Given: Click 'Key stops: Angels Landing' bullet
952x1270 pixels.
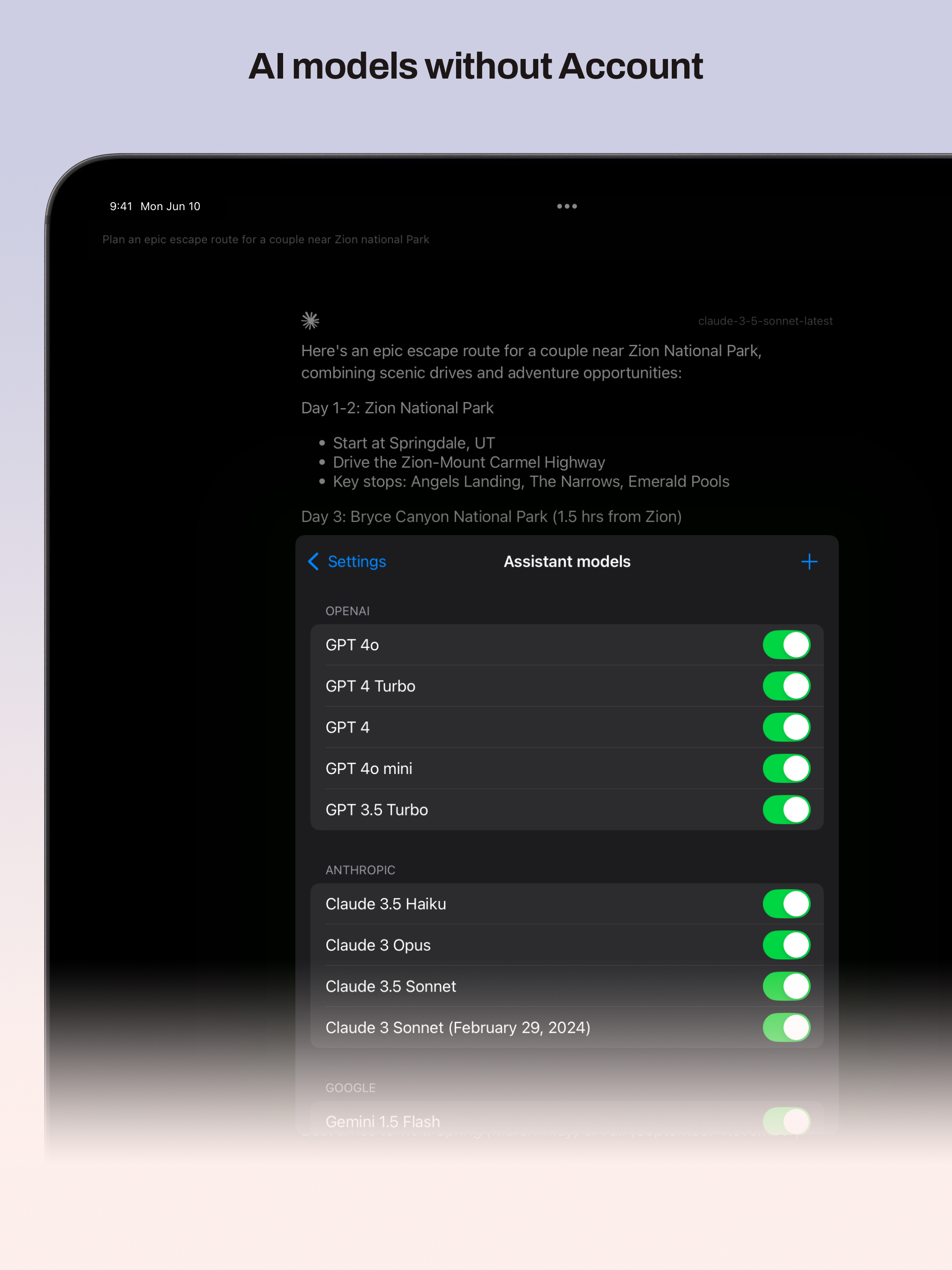Looking at the screenshot, I should [531, 482].
